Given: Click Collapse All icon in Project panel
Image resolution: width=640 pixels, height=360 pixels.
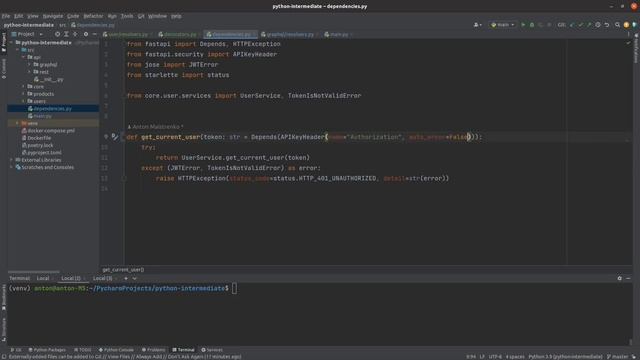Looking at the screenshot, I should pos(75,34).
